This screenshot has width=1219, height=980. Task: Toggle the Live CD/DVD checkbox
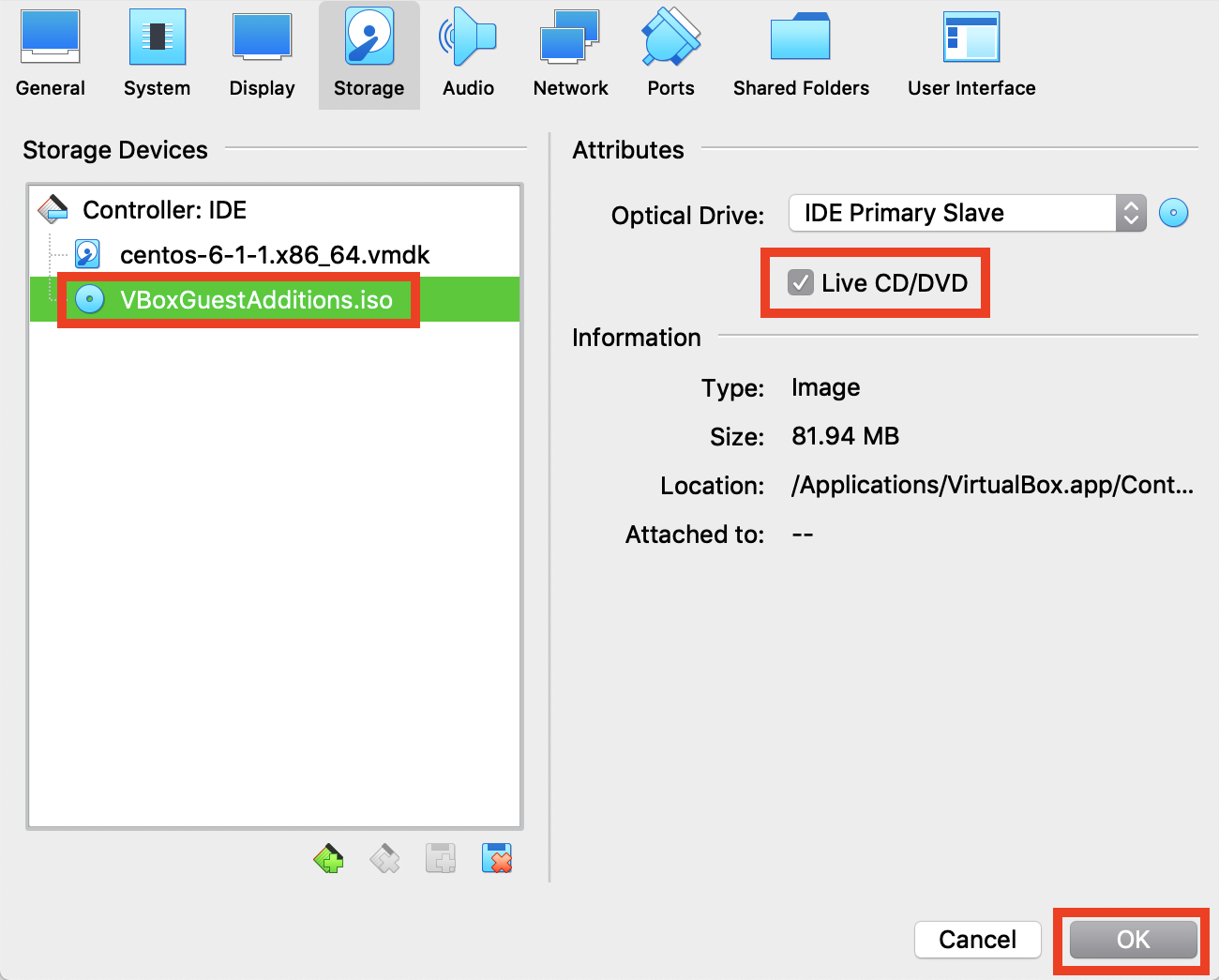point(801,282)
